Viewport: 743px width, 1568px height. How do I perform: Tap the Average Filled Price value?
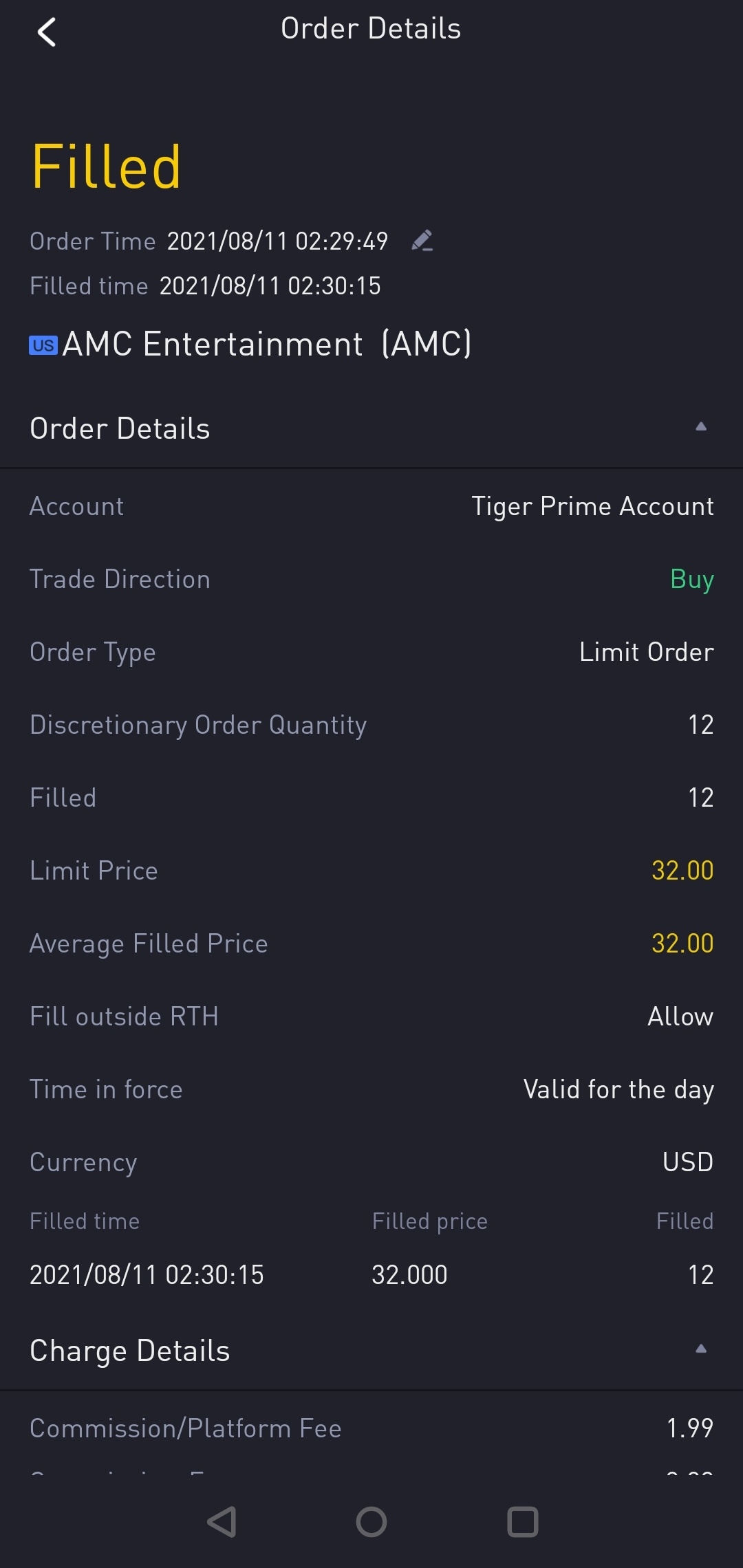point(682,944)
